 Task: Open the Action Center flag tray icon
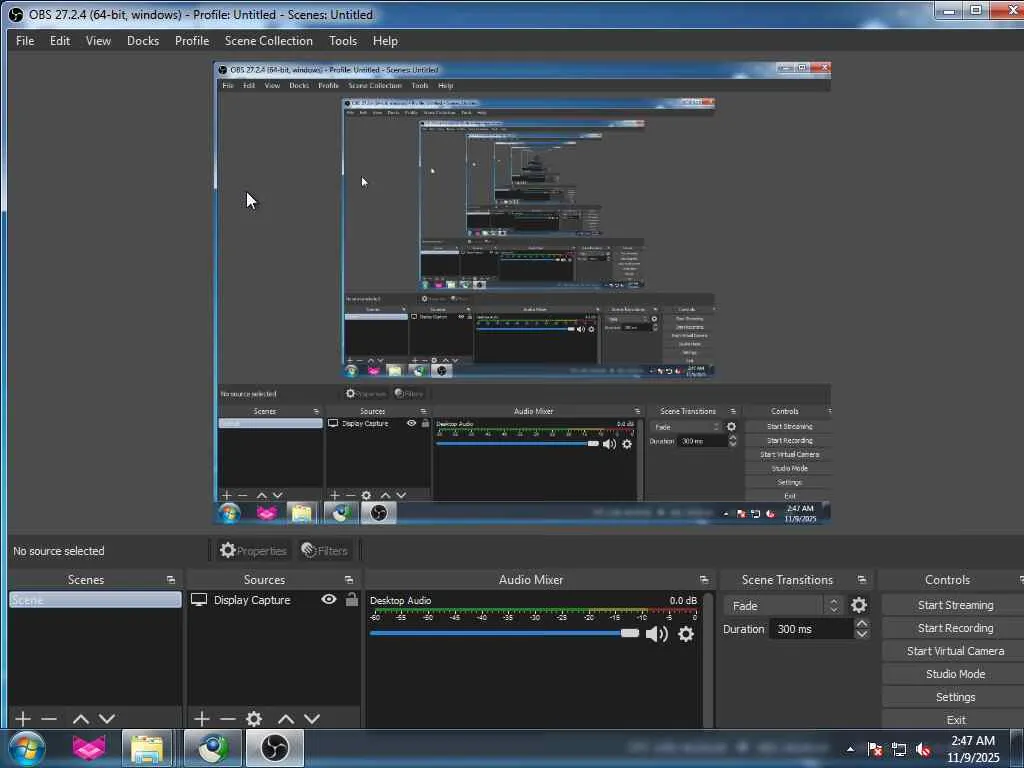pyautogui.click(x=875, y=750)
